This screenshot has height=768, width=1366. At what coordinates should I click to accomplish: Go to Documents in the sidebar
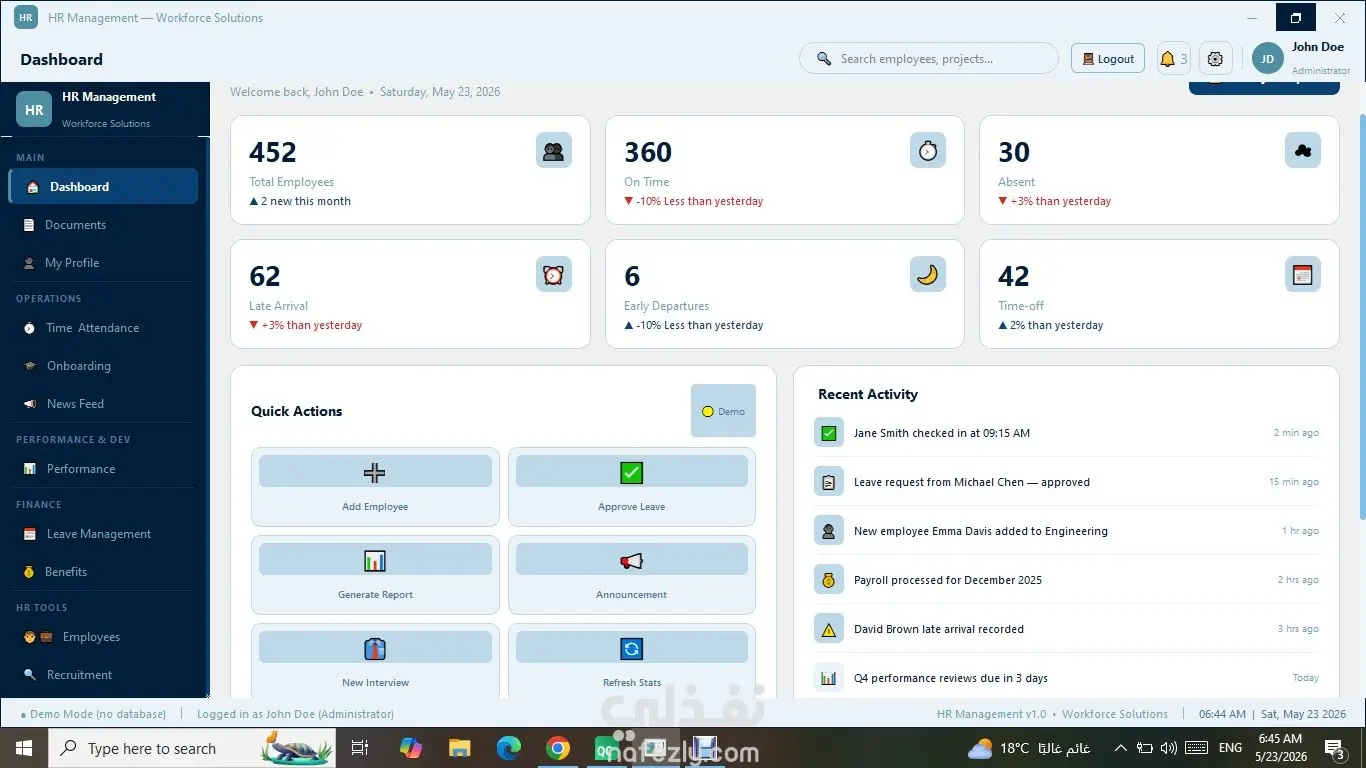click(x=103, y=225)
